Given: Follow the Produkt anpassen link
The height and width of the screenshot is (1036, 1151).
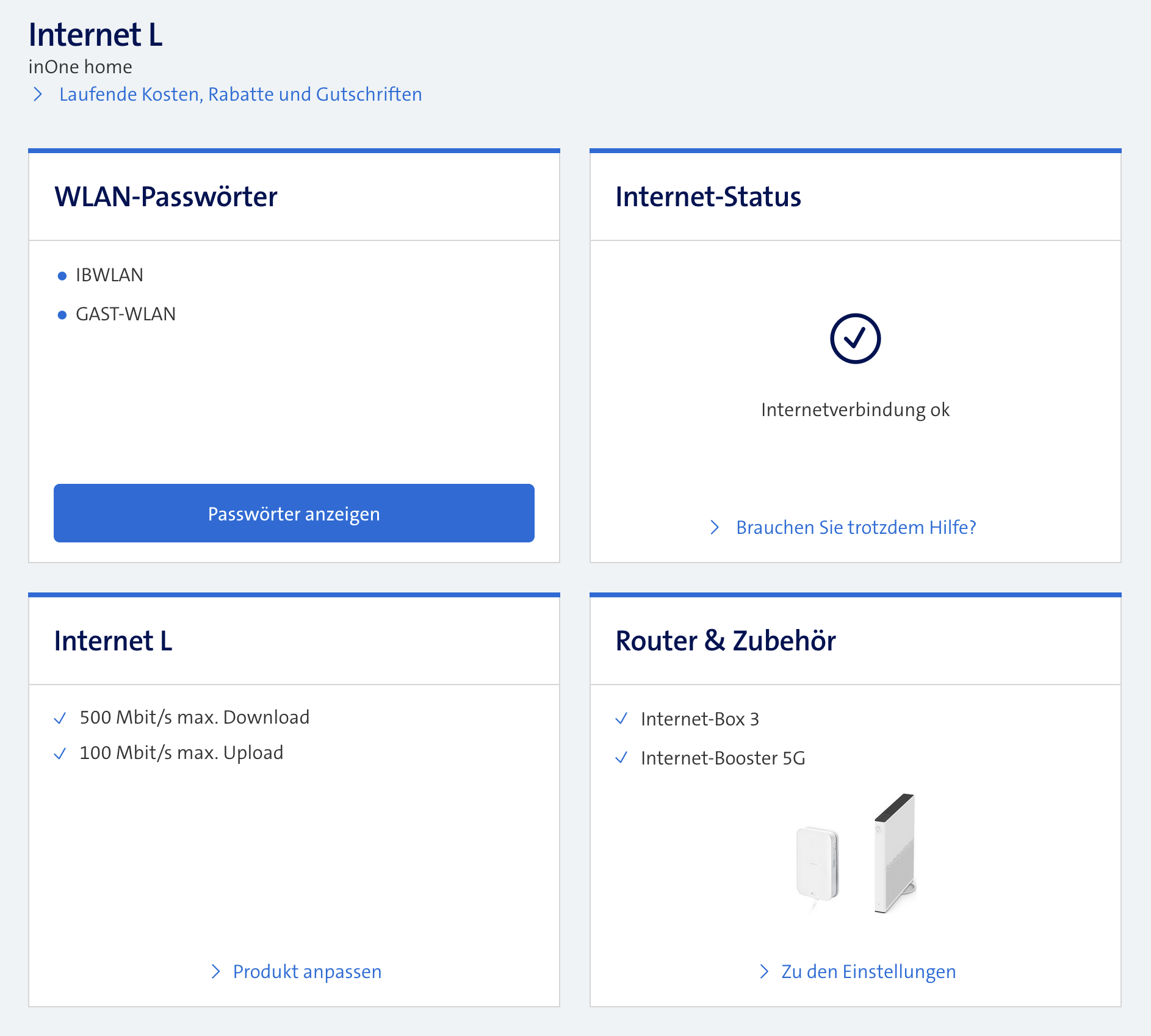Looking at the screenshot, I should click(307, 971).
